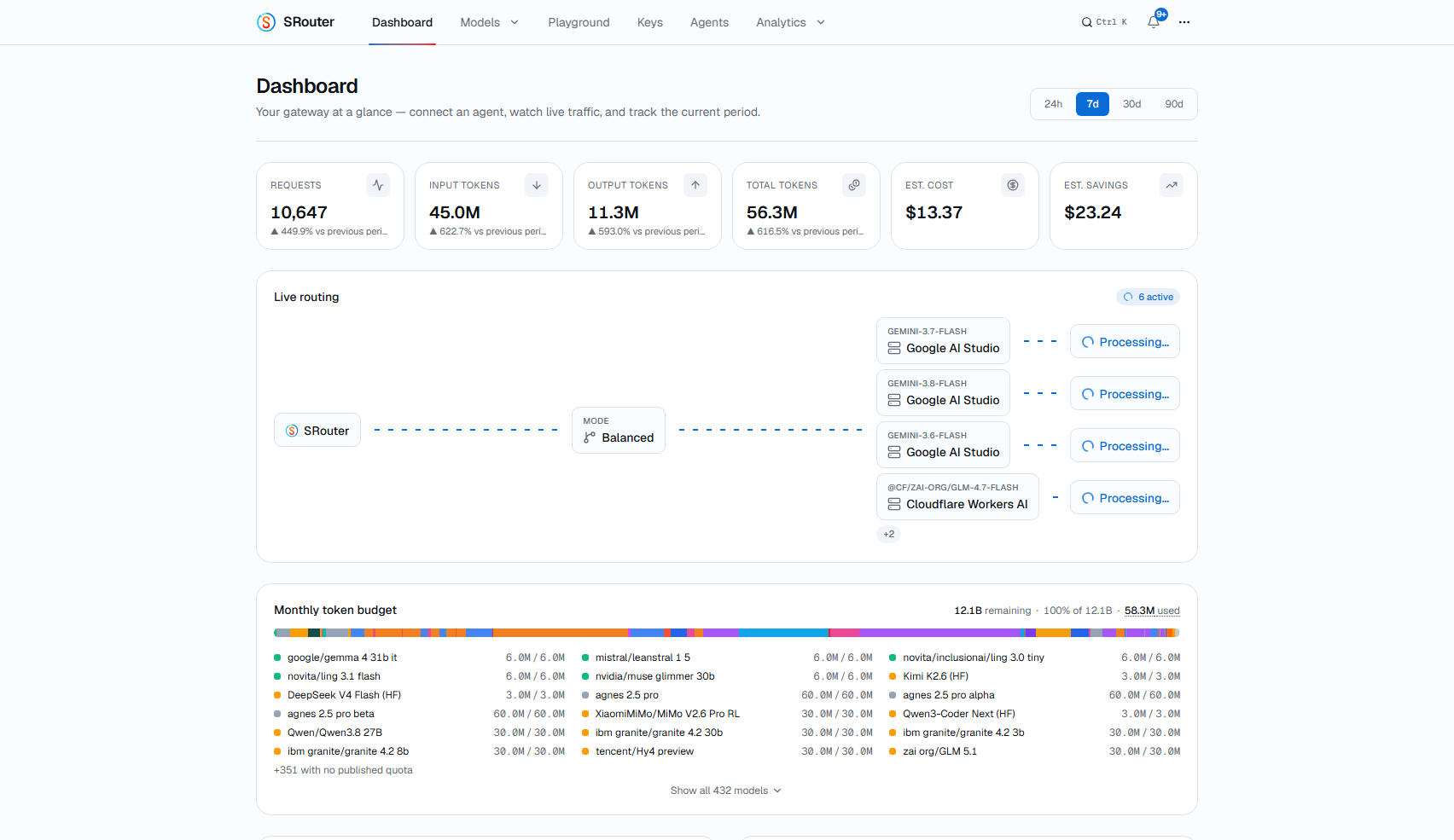The image size is (1454, 840).
Task: Click the server icon in the Gemini-3.8-Flash card
Action: point(894,400)
